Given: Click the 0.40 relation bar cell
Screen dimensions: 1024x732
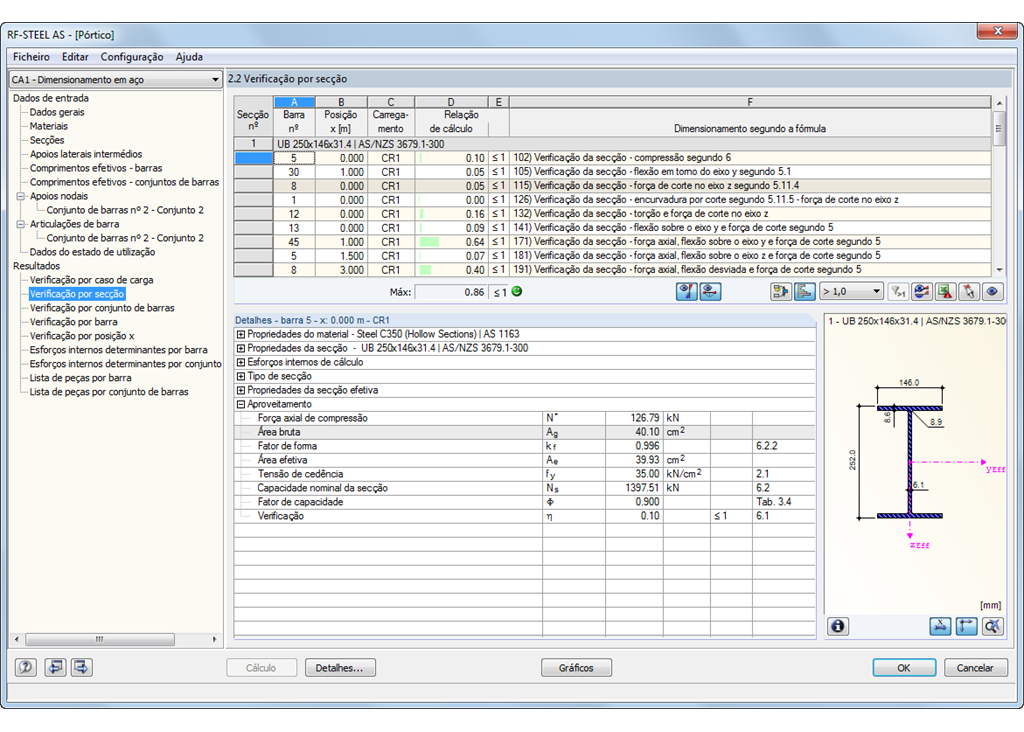Looking at the screenshot, I should [x=451, y=270].
